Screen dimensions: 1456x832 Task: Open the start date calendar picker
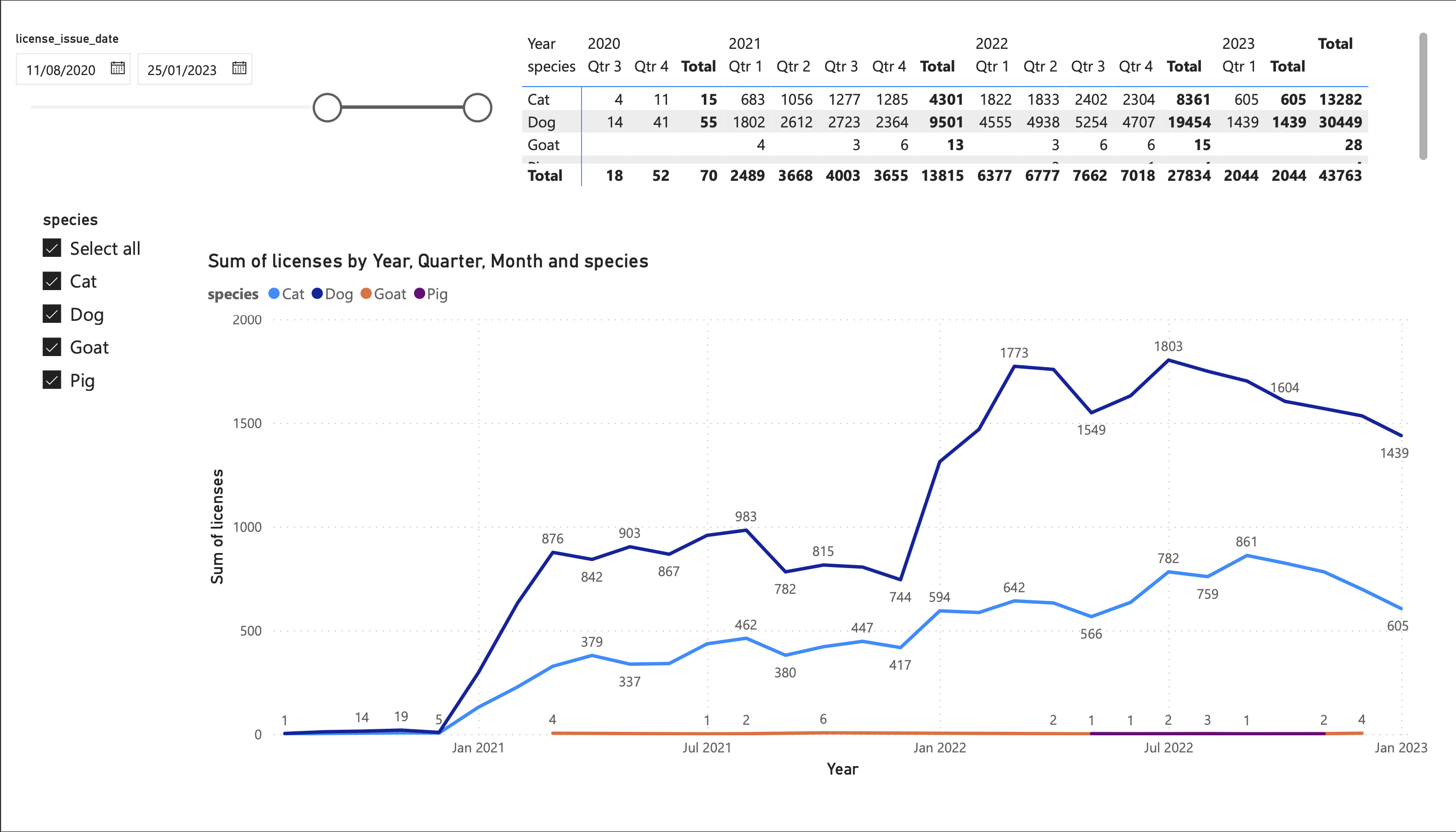click(118, 68)
